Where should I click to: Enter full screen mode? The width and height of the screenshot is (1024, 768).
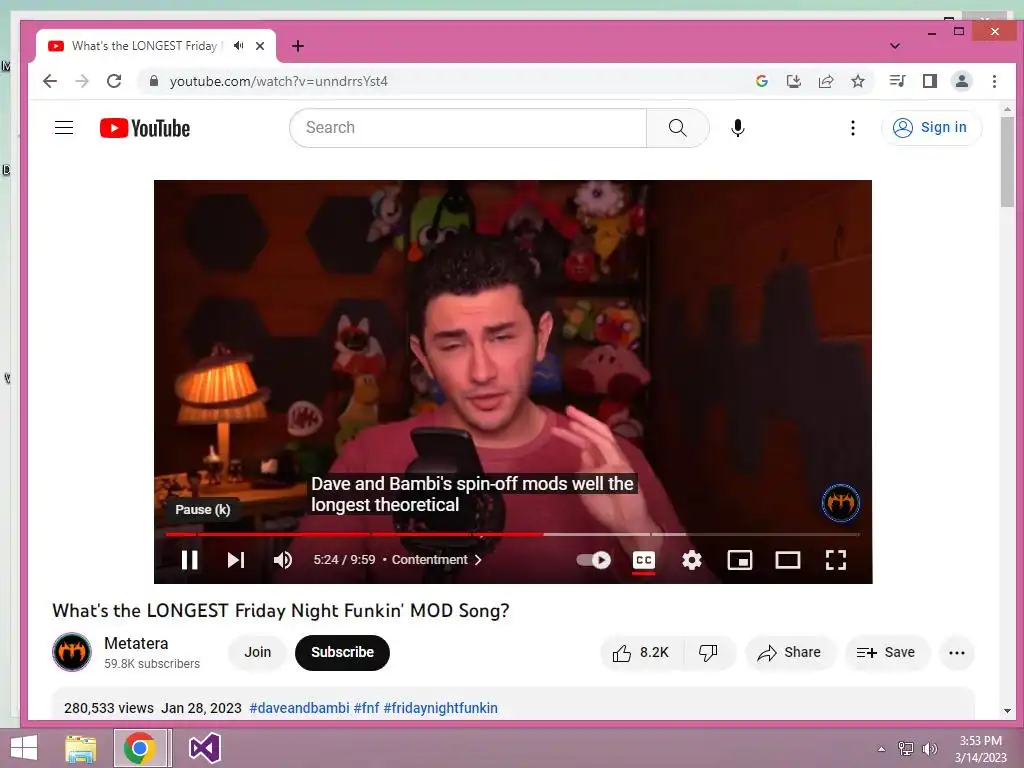(x=836, y=560)
